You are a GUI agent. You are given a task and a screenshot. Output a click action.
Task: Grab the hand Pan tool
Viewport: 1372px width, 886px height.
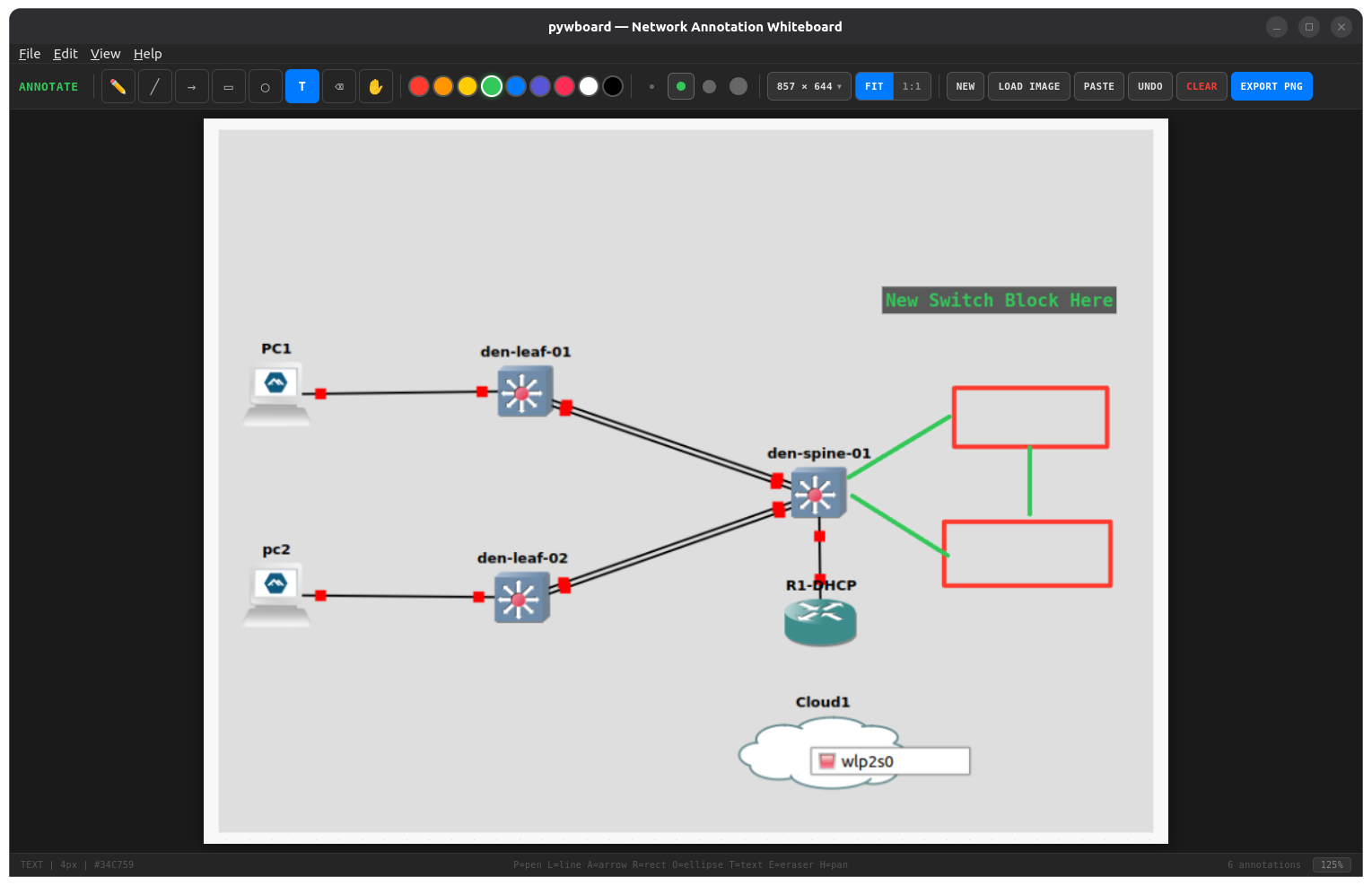pyautogui.click(x=375, y=86)
